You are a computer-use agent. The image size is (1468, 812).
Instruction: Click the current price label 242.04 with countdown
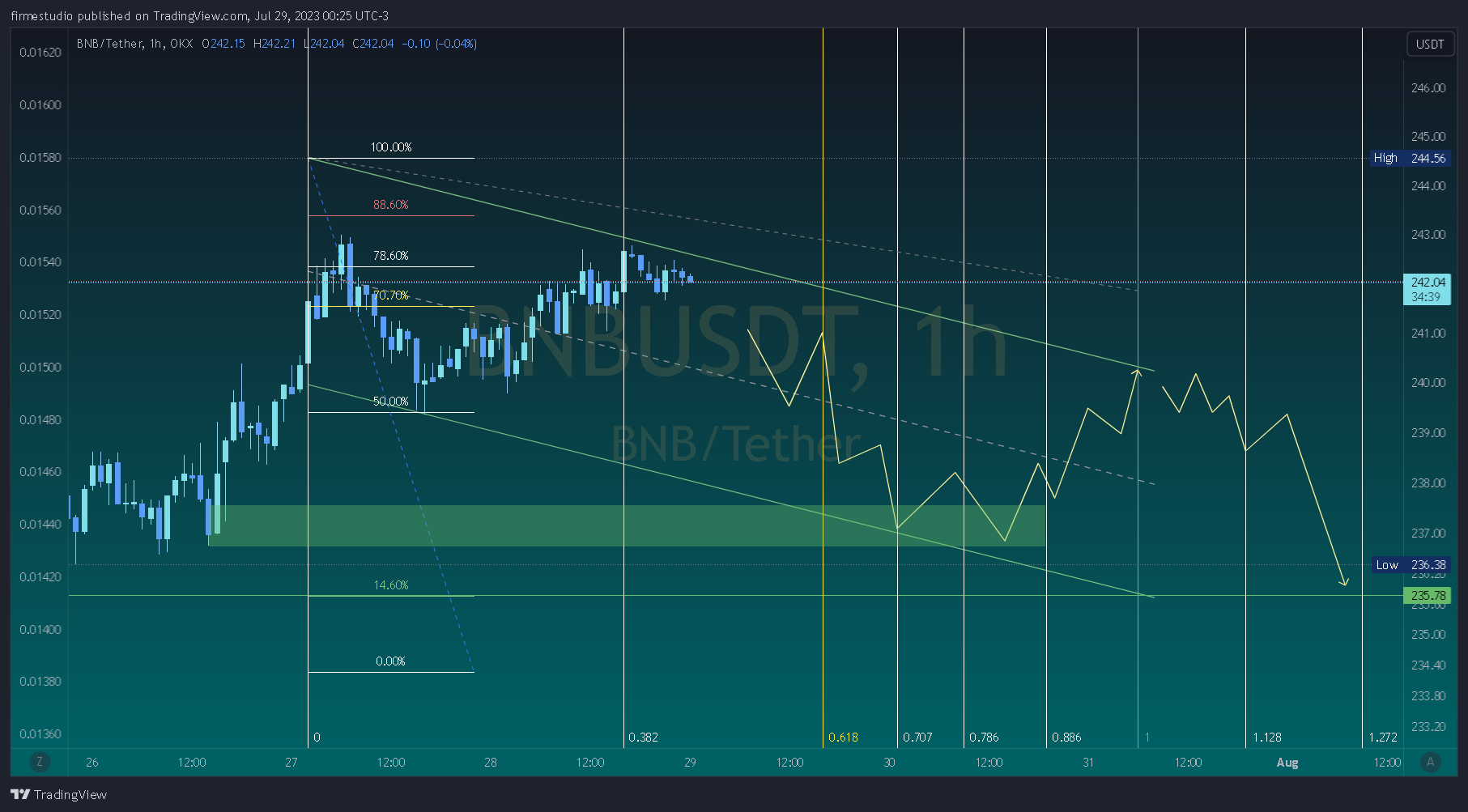tap(1427, 289)
